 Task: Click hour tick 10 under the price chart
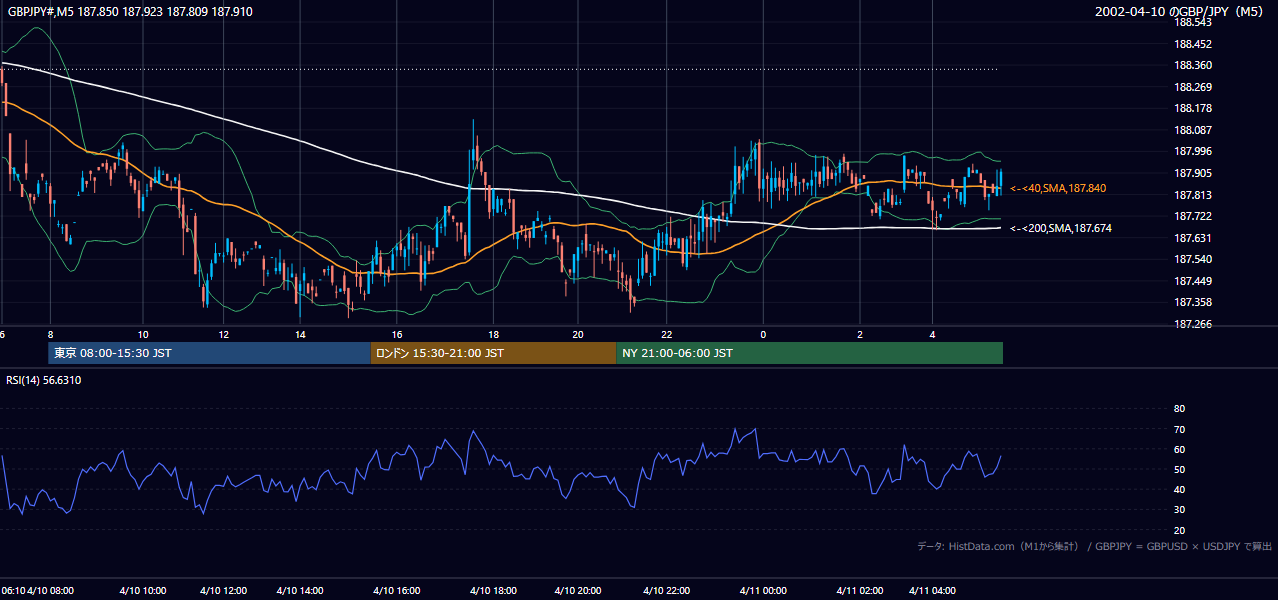(x=143, y=334)
